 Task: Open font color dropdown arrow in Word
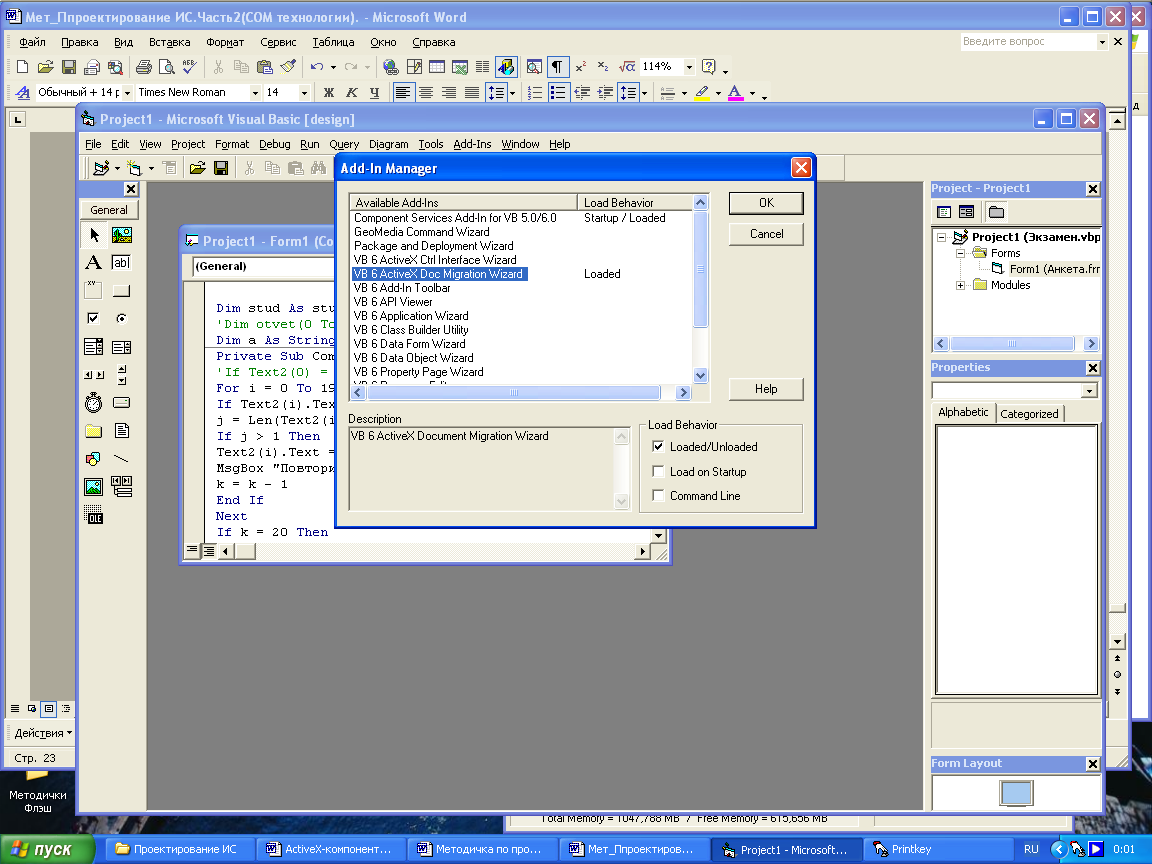[x=752, y=93]
